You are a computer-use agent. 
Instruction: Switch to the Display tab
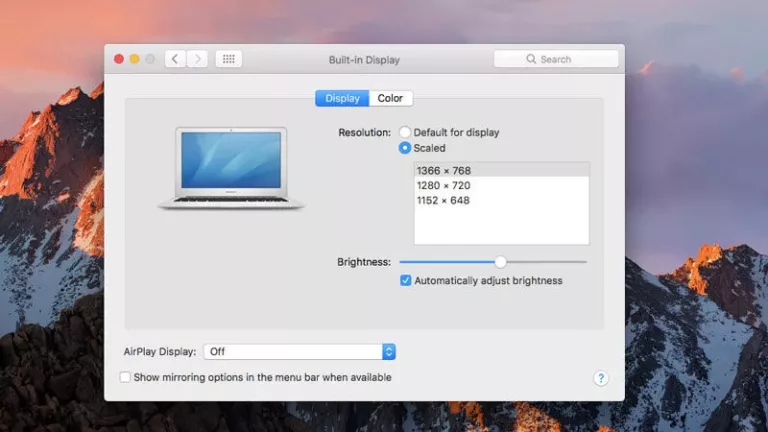(x=342, y=98)
